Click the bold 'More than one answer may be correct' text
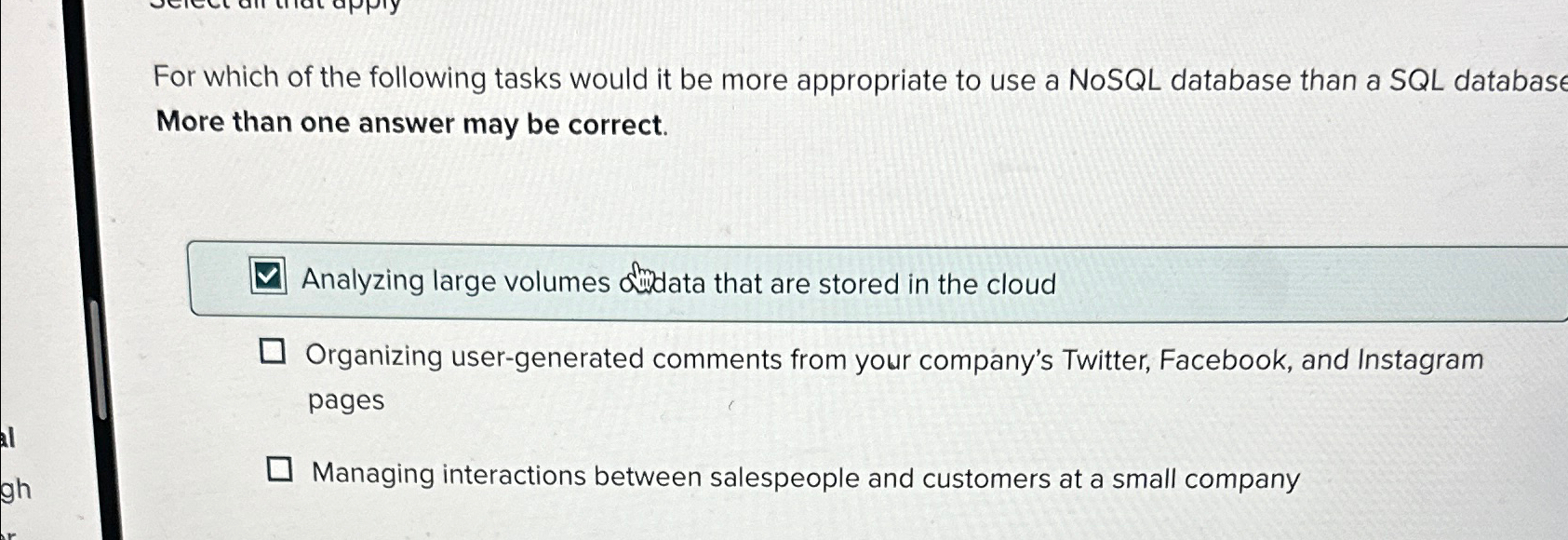This screenshot has width=1568, height=540. (409, 123)
